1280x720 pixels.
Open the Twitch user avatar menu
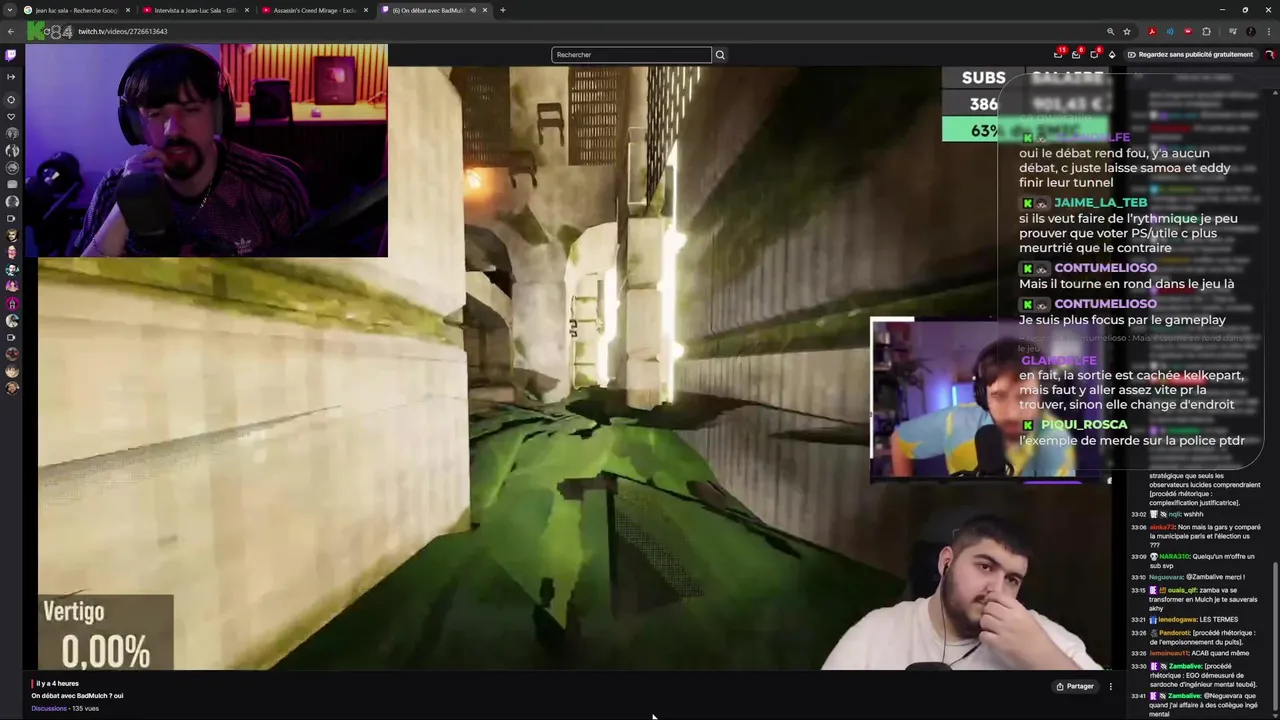pos(1270,54)
